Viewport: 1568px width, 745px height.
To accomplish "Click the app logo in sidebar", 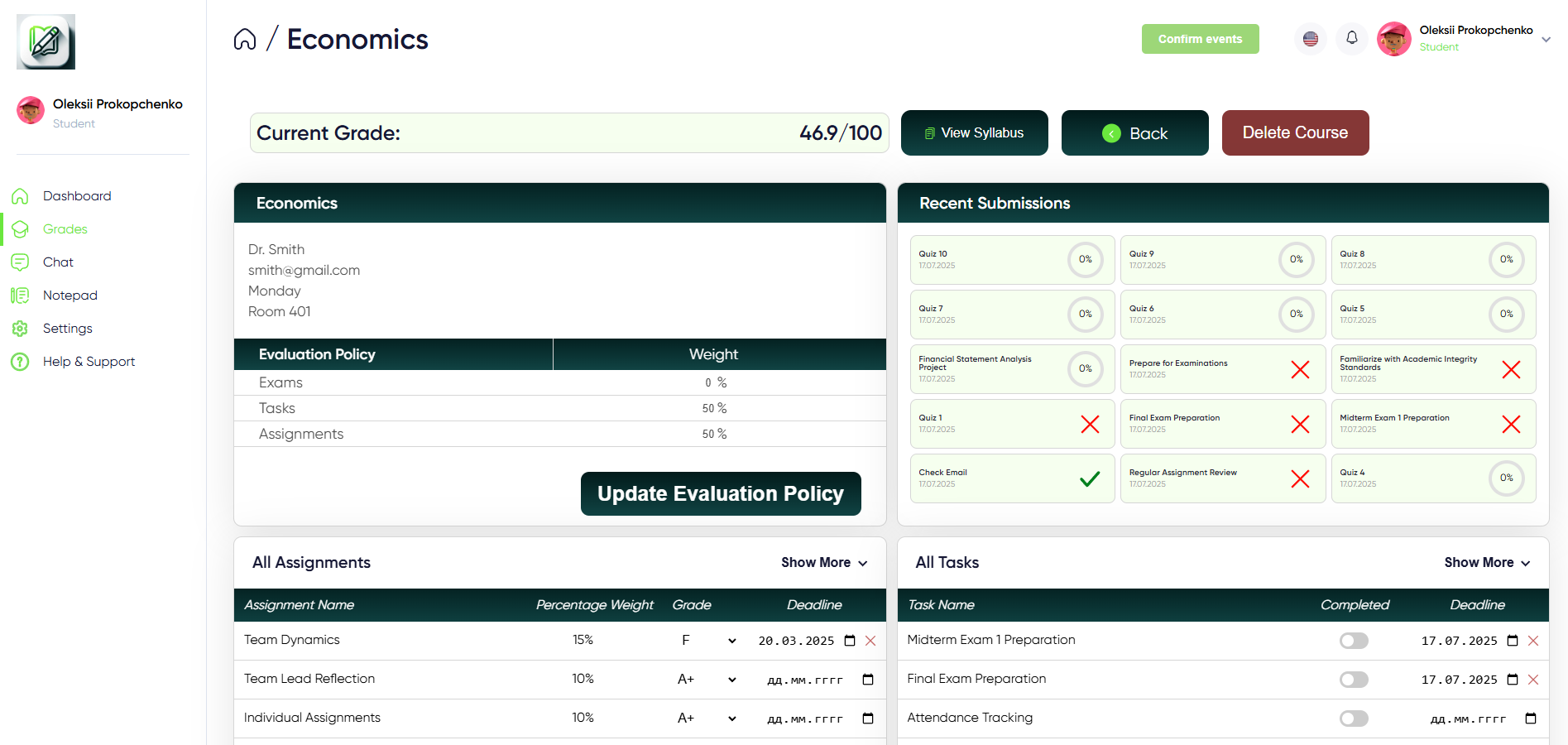I will tap(46, 42).
